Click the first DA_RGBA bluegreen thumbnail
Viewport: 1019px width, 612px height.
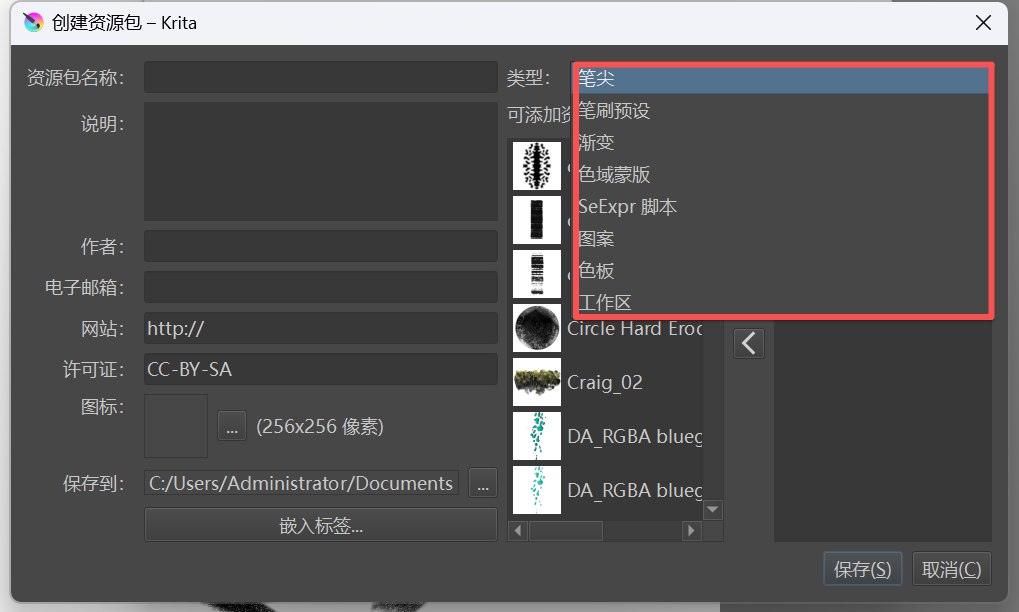(x=537, y=436)
